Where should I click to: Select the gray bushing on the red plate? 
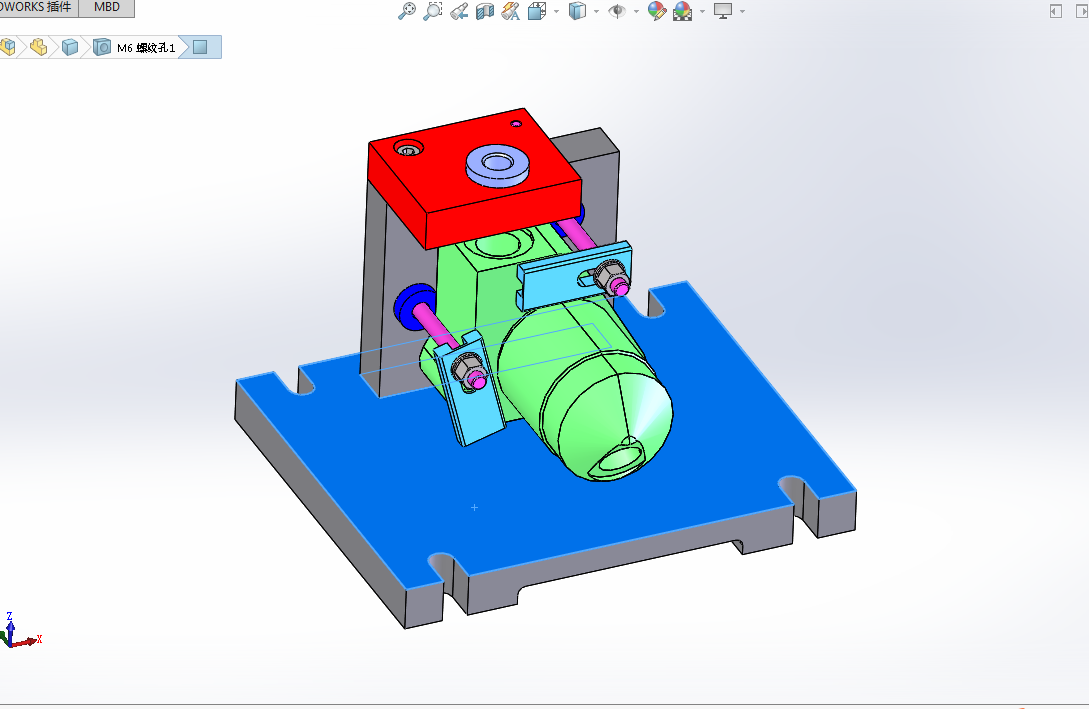point(497,165)
